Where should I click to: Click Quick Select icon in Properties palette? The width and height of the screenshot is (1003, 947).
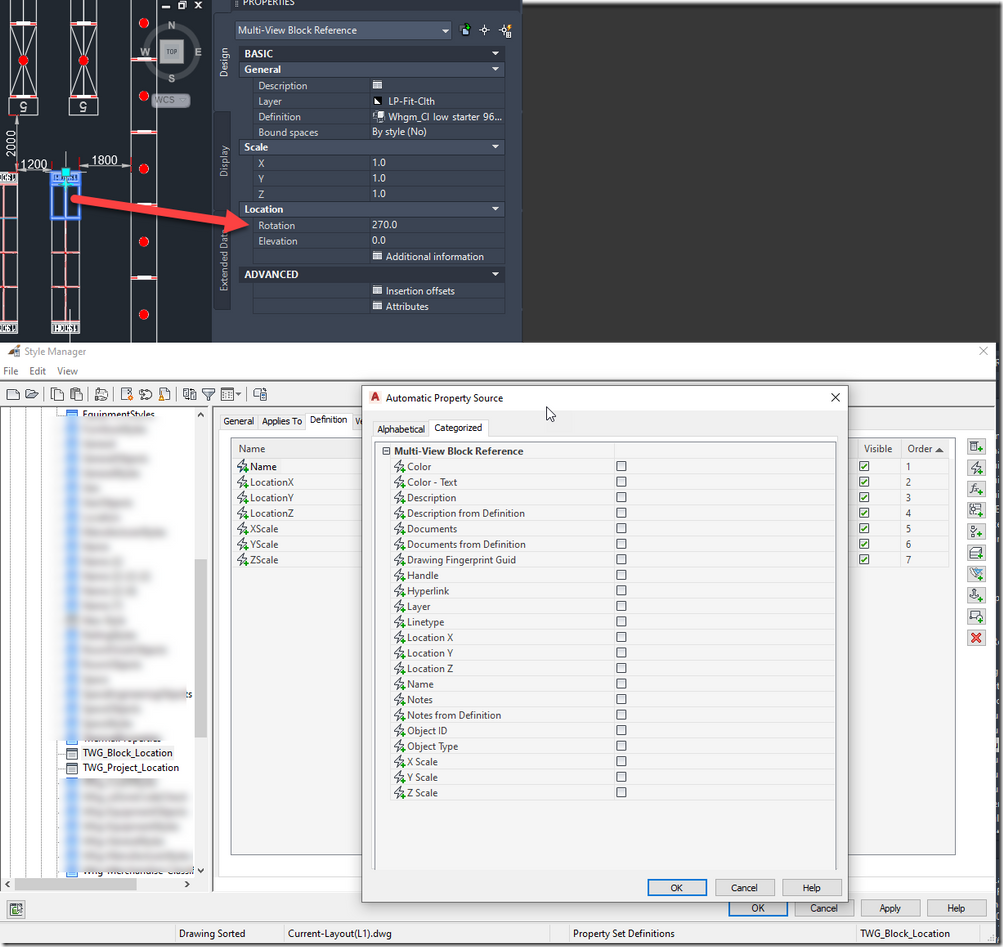(x=506, y=31)
